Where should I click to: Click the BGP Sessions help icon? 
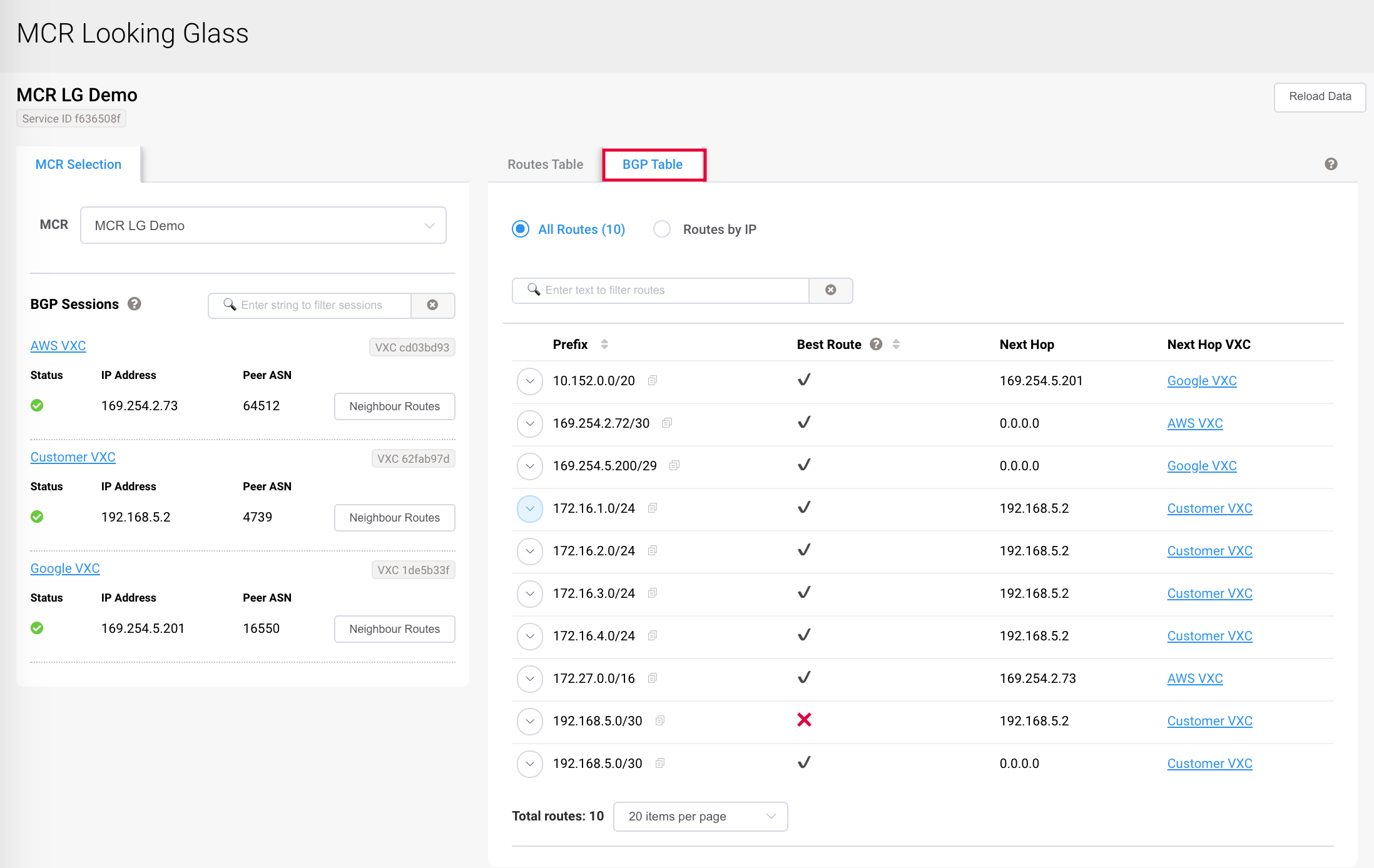134,304
